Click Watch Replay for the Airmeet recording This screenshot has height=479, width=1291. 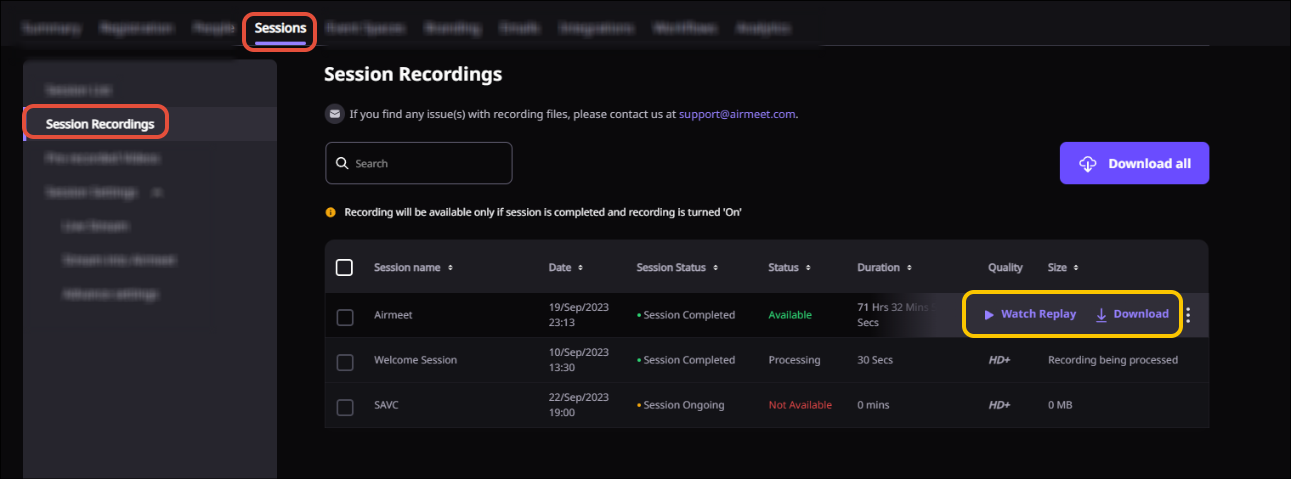point(1030,314)
